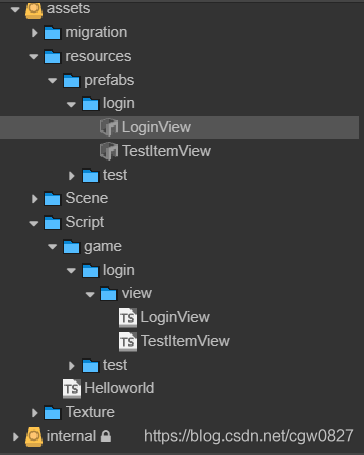The image size is (364, 455).
Task: Click the LoginView prefab icon
Action: [109, 127]
